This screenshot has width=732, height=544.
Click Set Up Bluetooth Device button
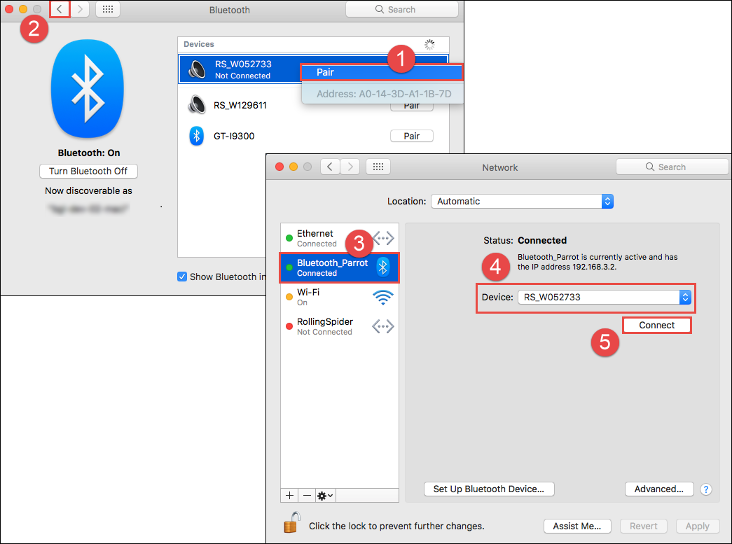[x=488, y=489]
